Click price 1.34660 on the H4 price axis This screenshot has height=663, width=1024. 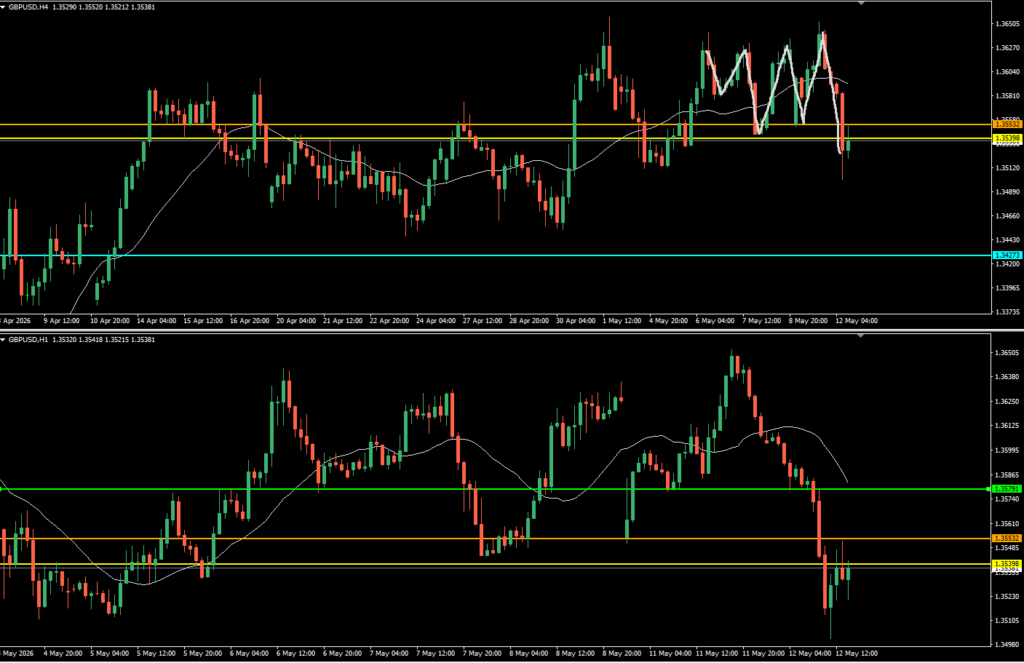click(x=1007, y=216)
